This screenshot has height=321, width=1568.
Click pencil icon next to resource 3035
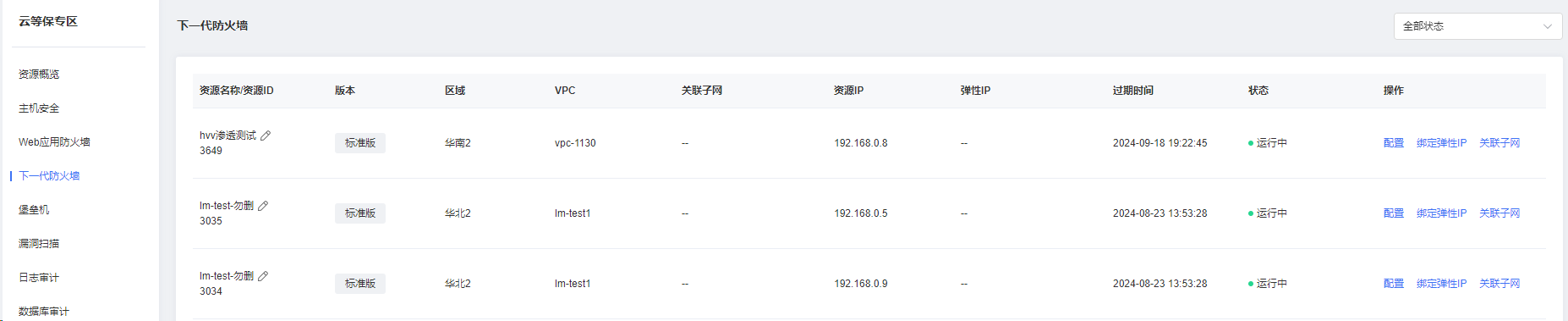[x=263, y=206]
